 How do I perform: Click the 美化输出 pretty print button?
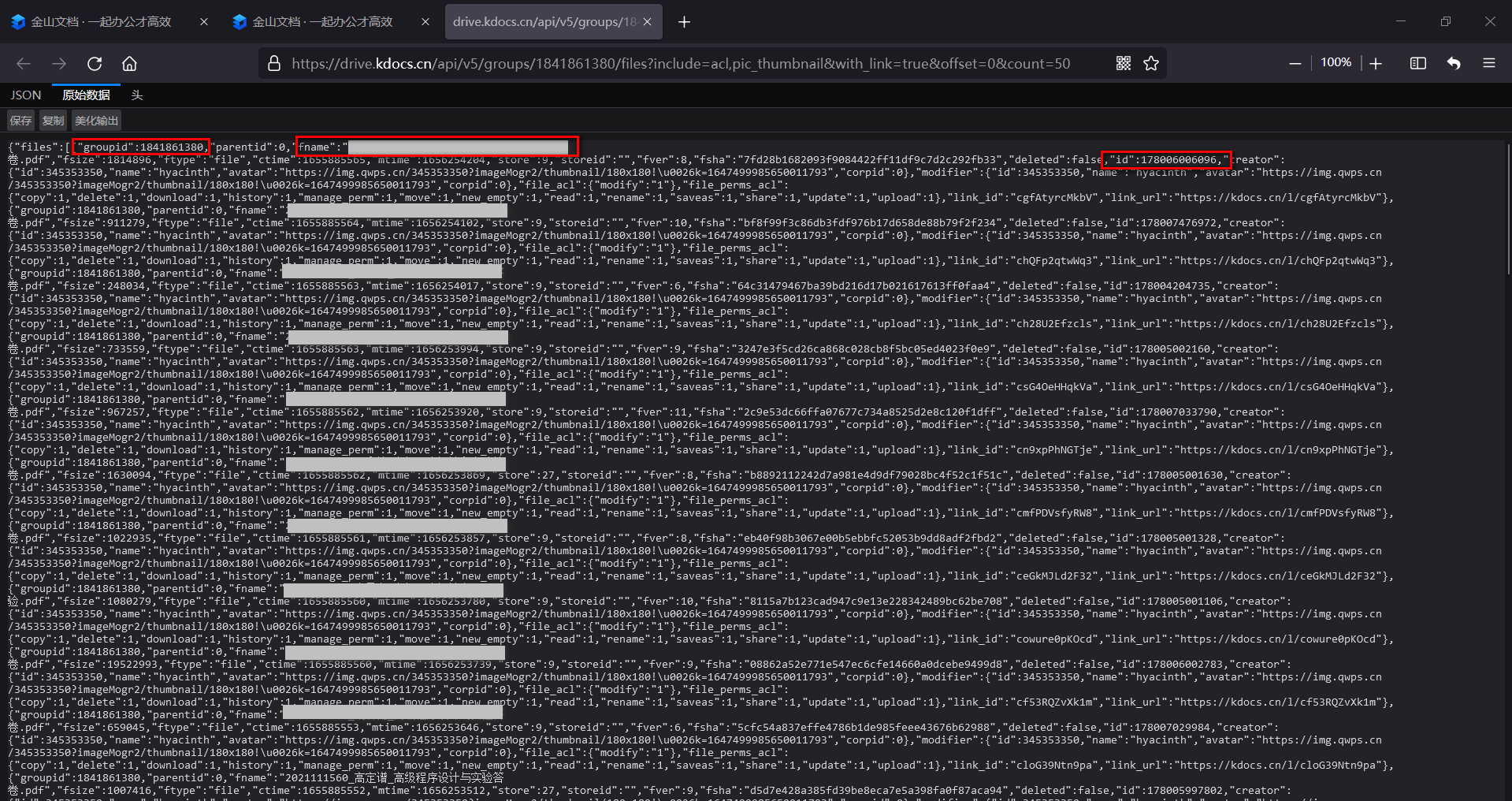[96, 121]
